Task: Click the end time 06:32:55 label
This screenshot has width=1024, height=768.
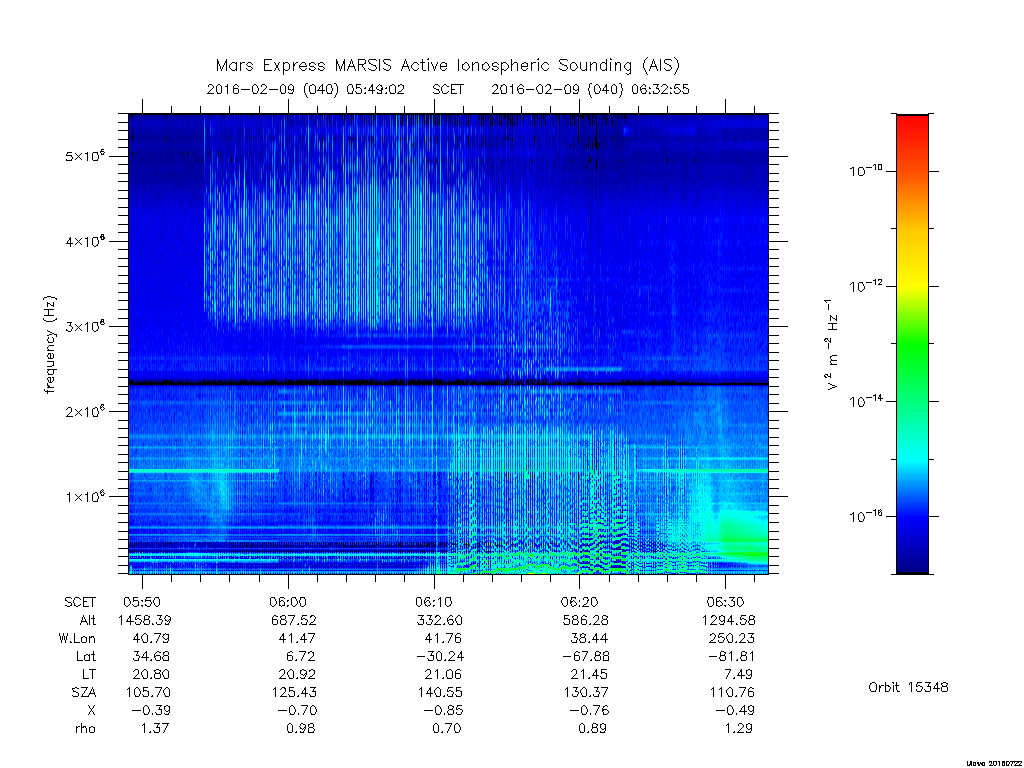Action: pos(660,89)
